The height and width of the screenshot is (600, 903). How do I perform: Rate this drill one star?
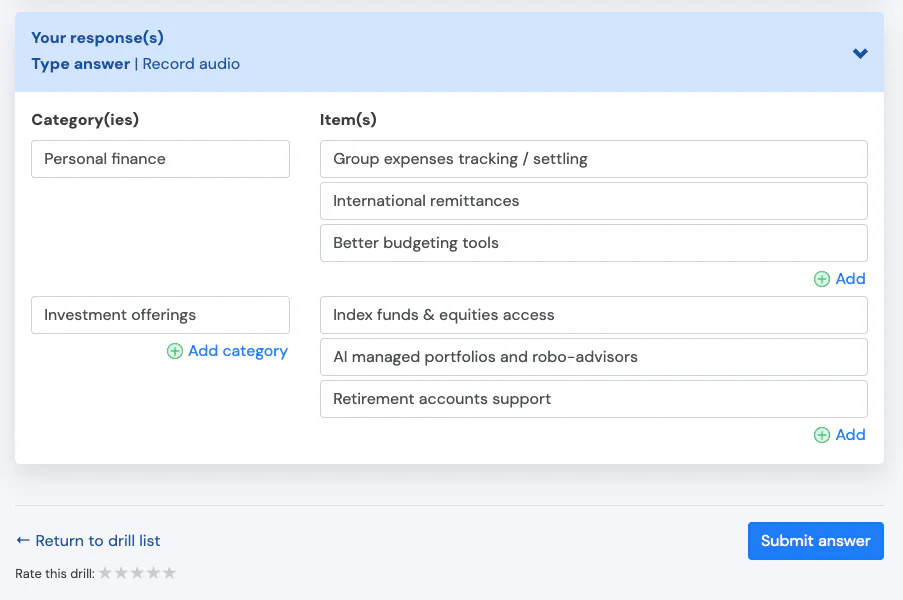[105, 573]
